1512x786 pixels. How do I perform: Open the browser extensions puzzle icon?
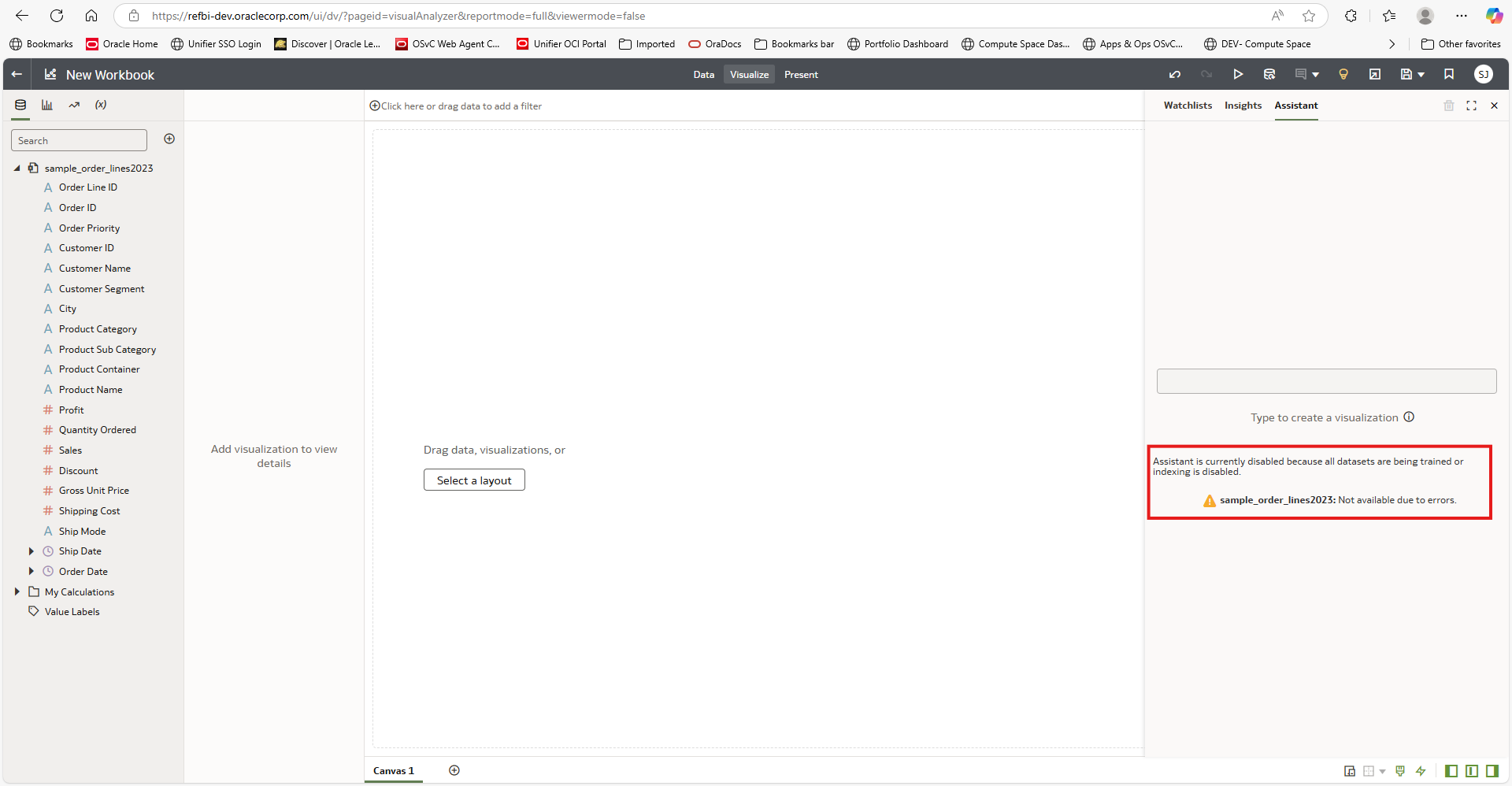(x=1351, y=16)
